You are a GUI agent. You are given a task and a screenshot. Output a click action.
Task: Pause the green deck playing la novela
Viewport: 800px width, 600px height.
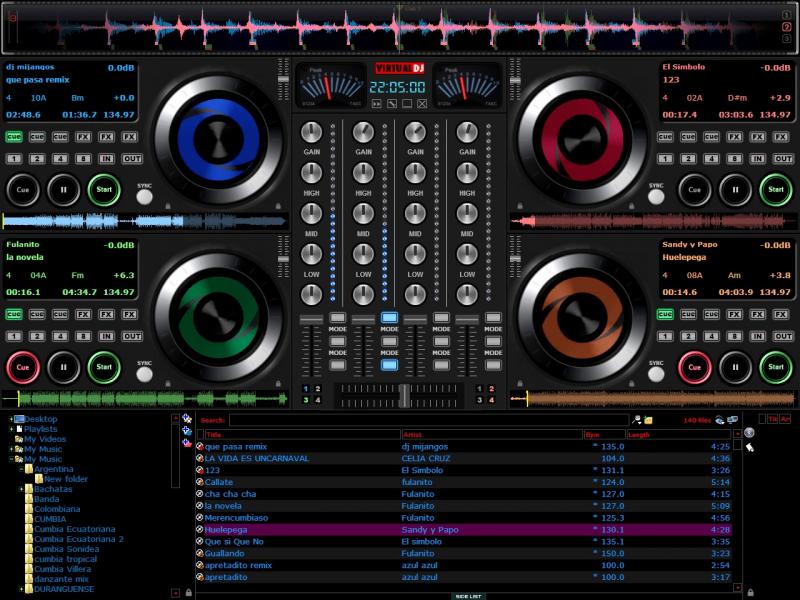tap(63, 367)
